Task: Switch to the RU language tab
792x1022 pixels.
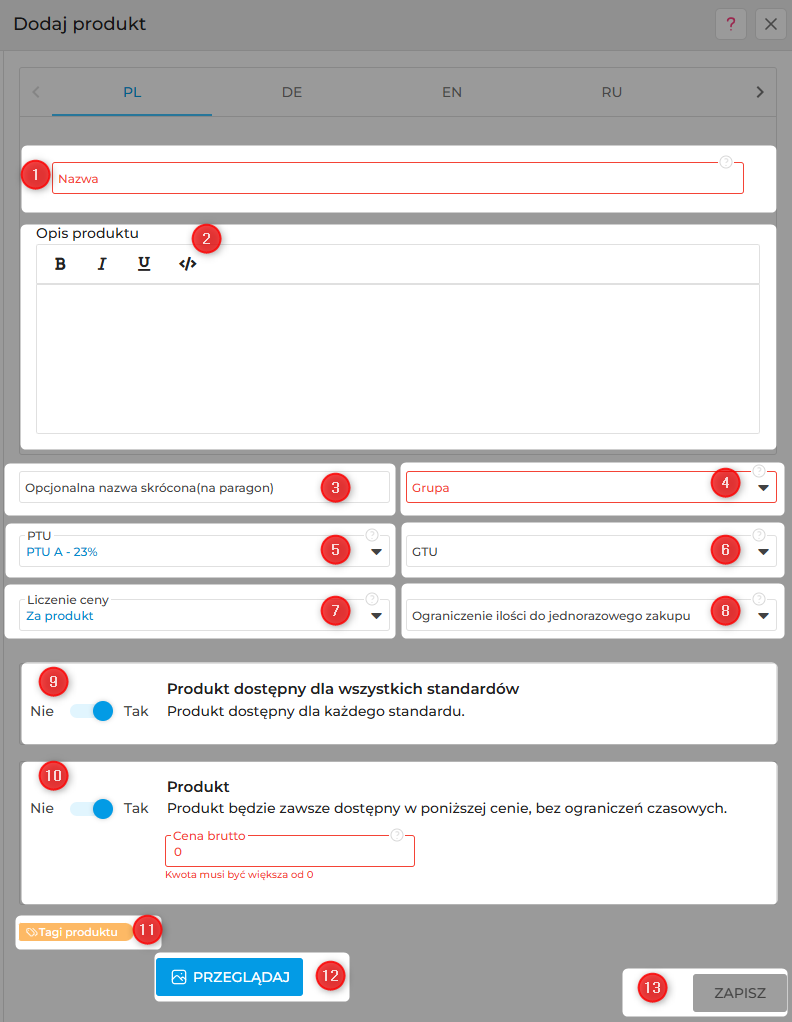Action: [x=611, y=92]
